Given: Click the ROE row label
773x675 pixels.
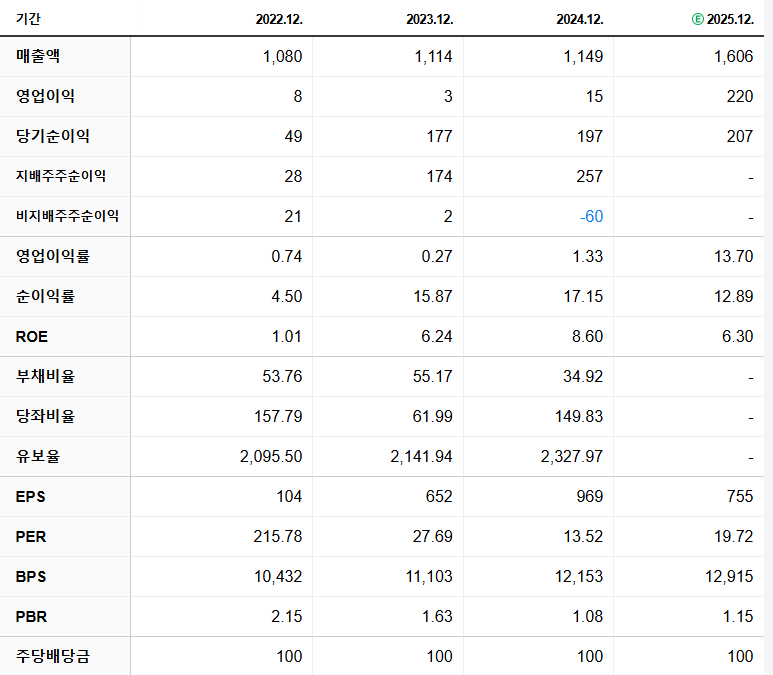Looking at the screenshot, I should tap(32, 336).
